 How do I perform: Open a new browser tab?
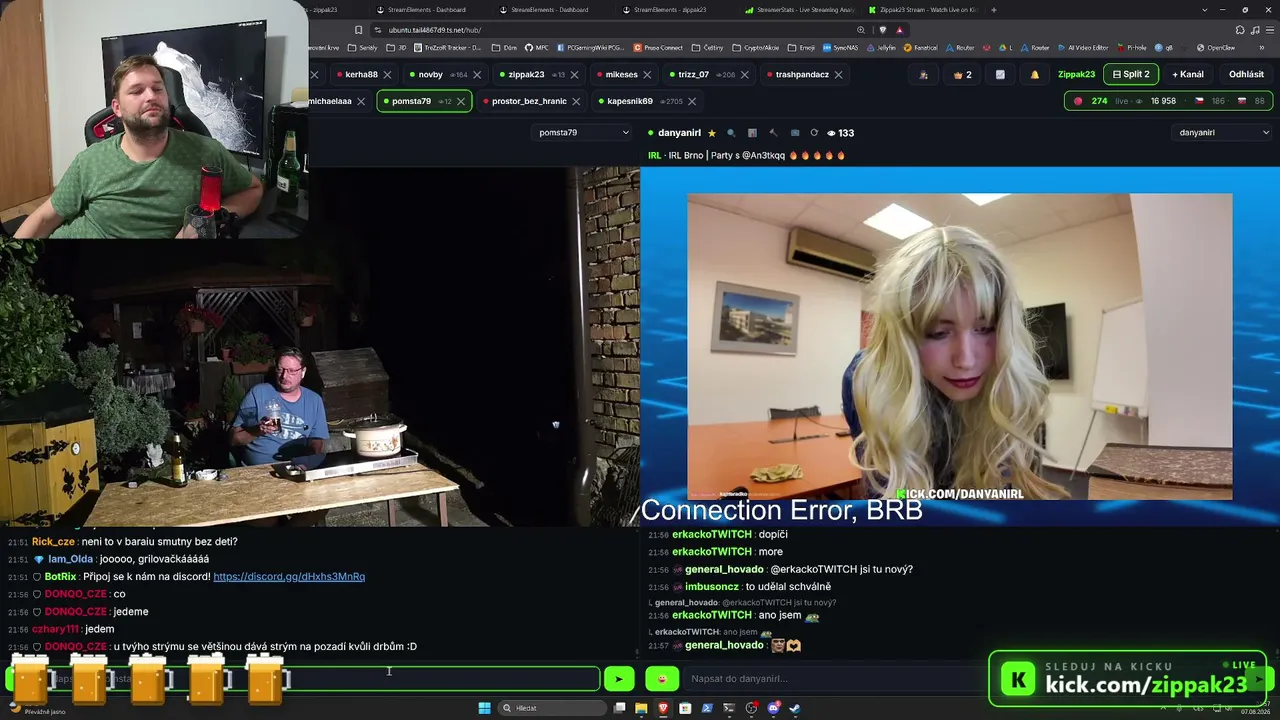click(994, 10)
